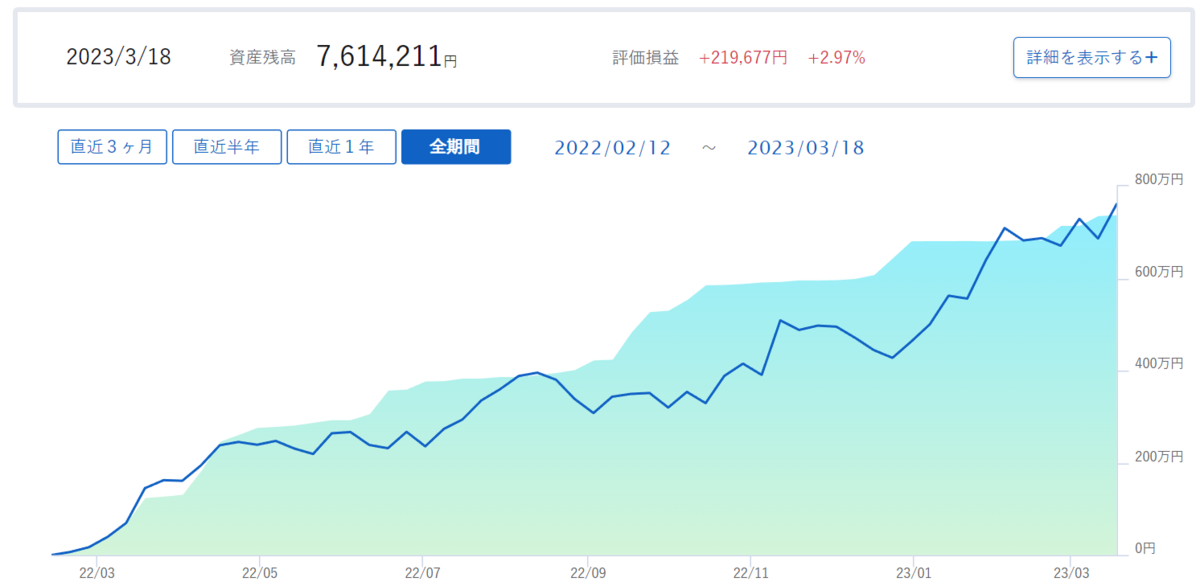
Task: Expand details with 詳細を表示する button
Action: pos(1091,57)
